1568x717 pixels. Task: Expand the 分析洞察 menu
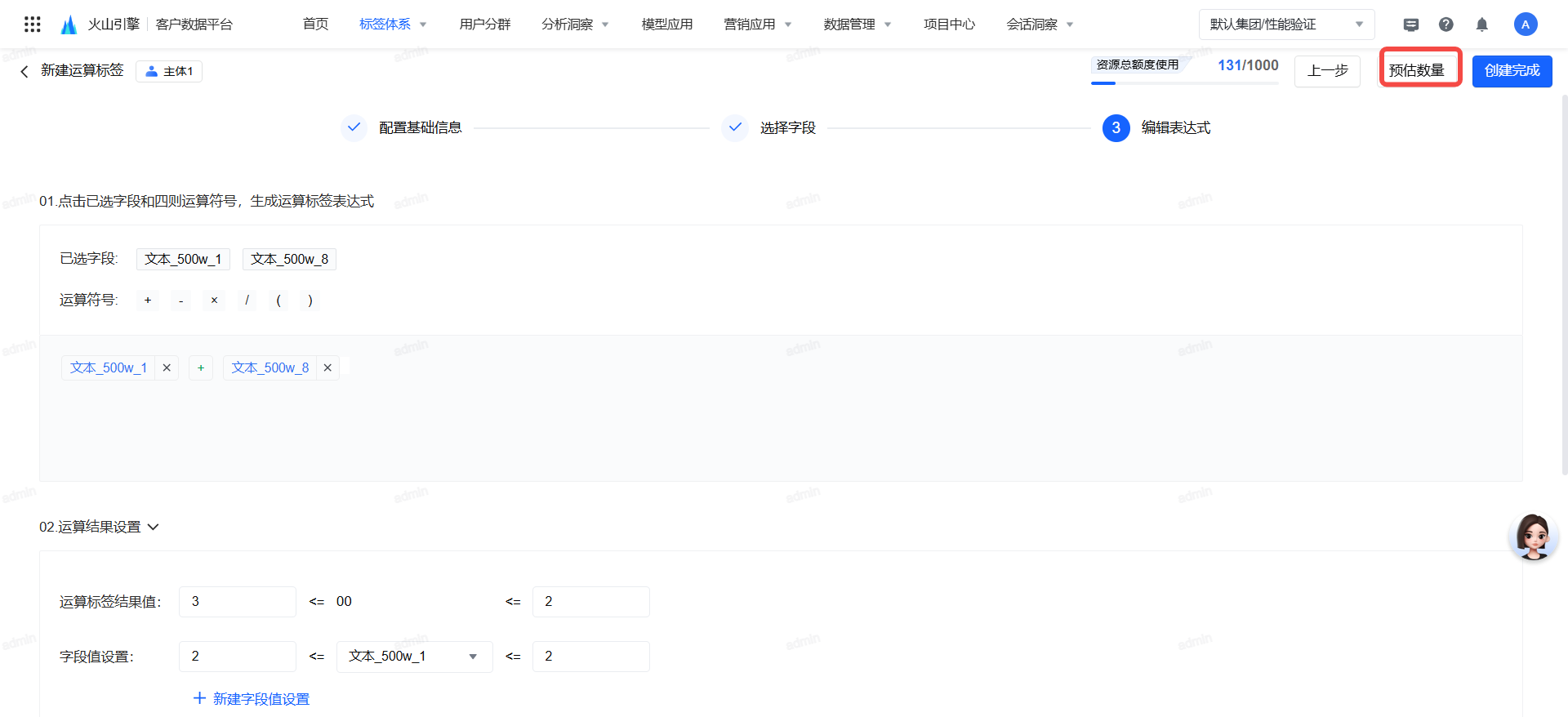575,24
